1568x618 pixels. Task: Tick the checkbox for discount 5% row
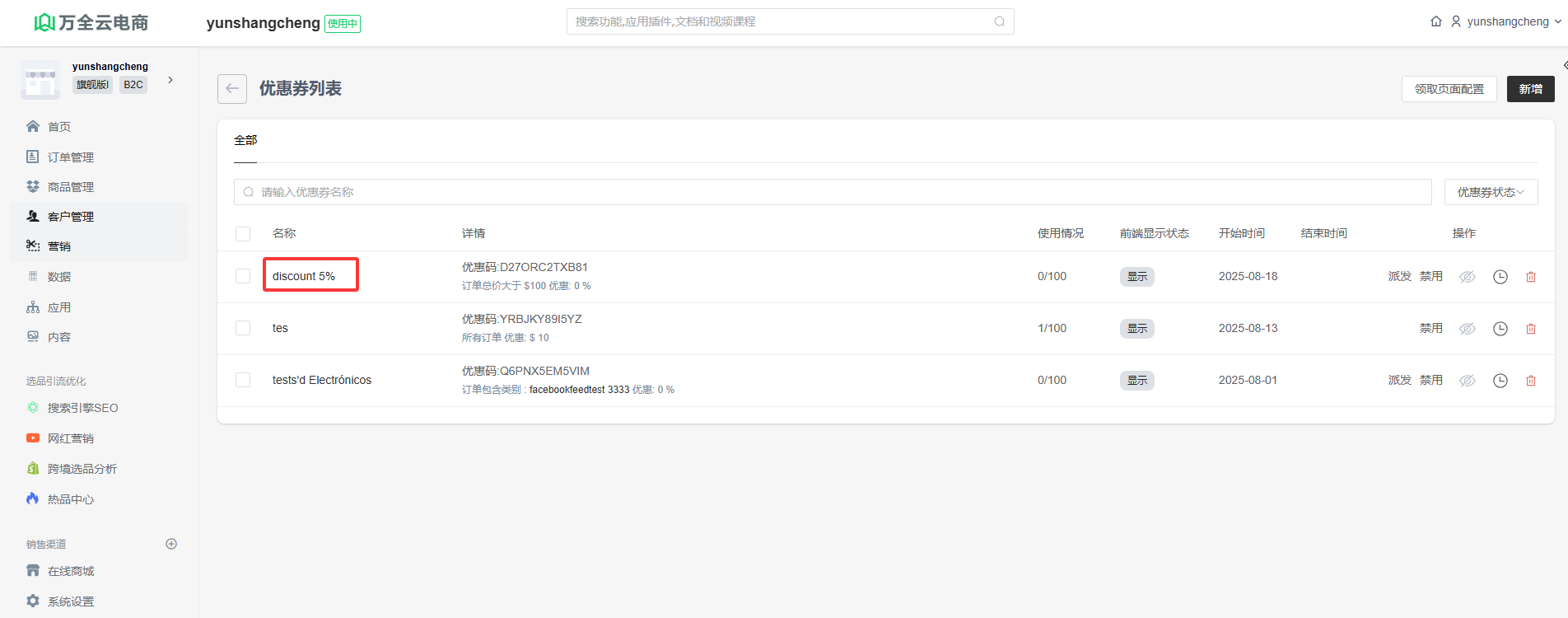tap(243, 276)
